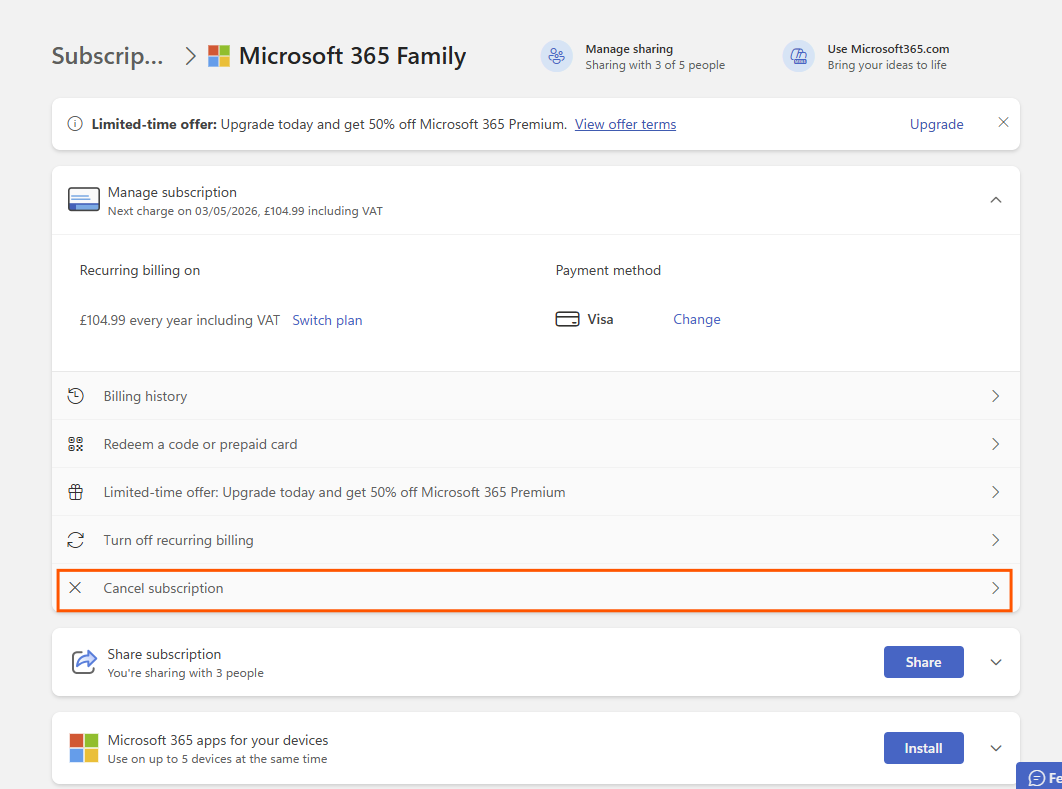Click '£104.99 every year including VAT' text
The image size is (1062, 789).
[179, 320]
